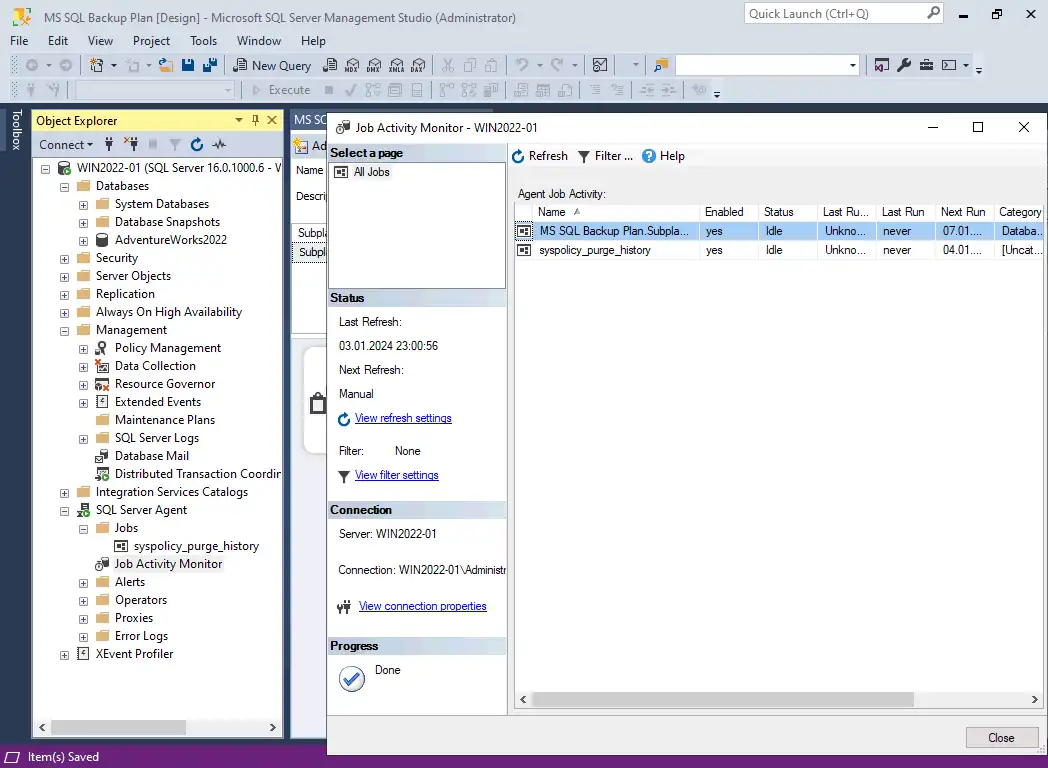Viewport: 1048px width, 768px height.
Task: Click the Close button in Job Activity Monitor
Action: click(1000, 738)
